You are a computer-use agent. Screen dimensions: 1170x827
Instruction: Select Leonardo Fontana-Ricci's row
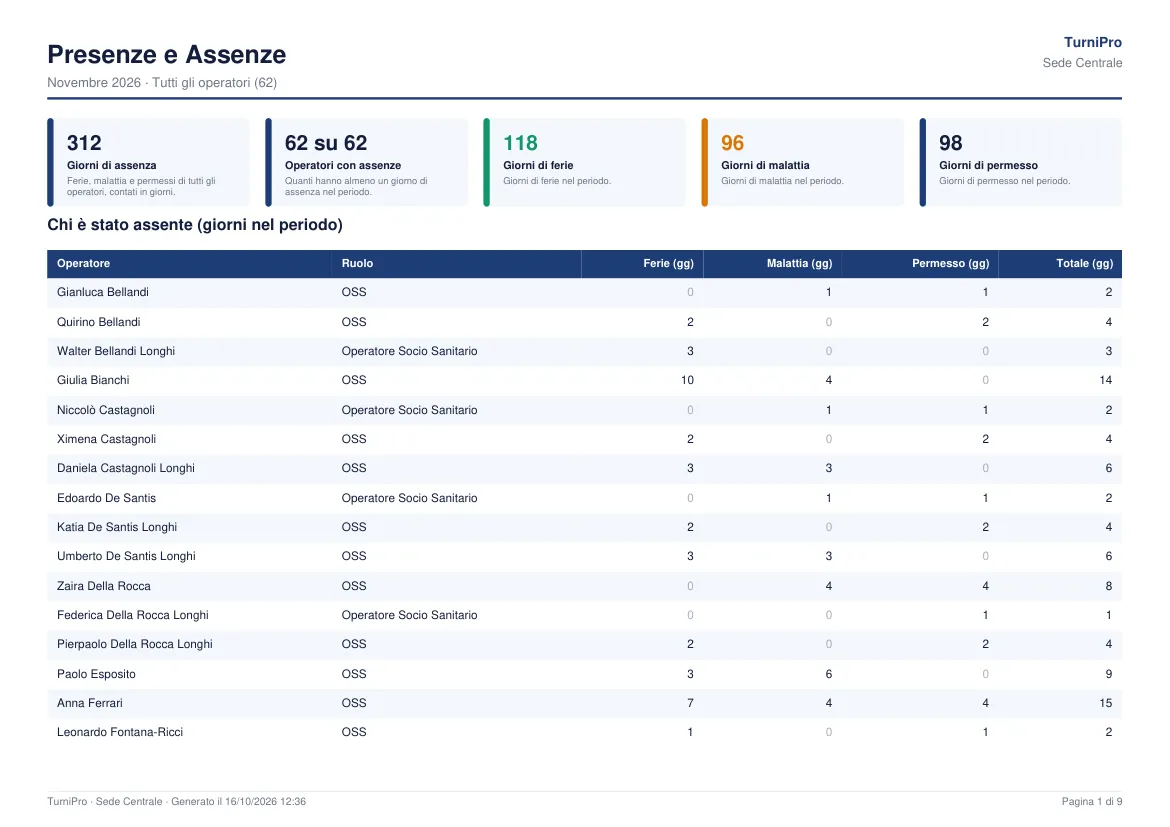[584, 732]
